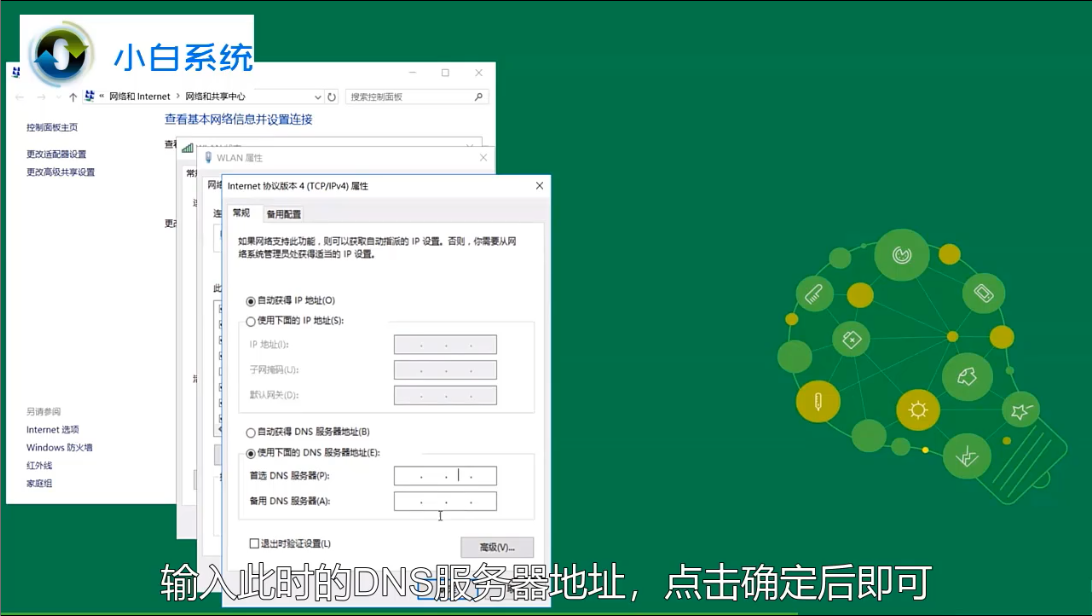This screenshot has width=1092, height=616.
Task: Click the back arrow in Control Panel
Action: click(20, 97)
